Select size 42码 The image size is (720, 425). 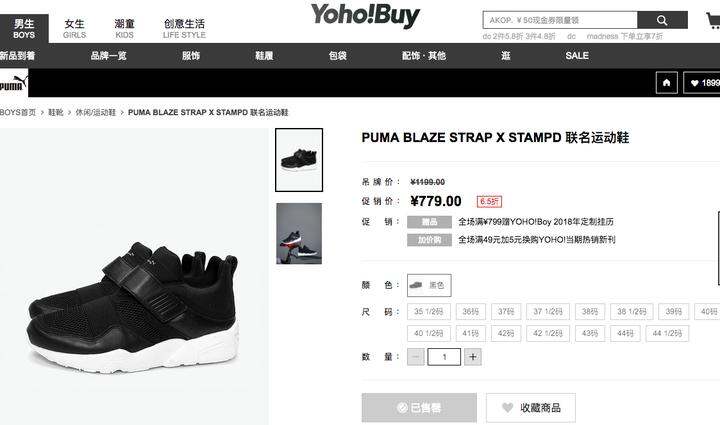coord(506,333)
